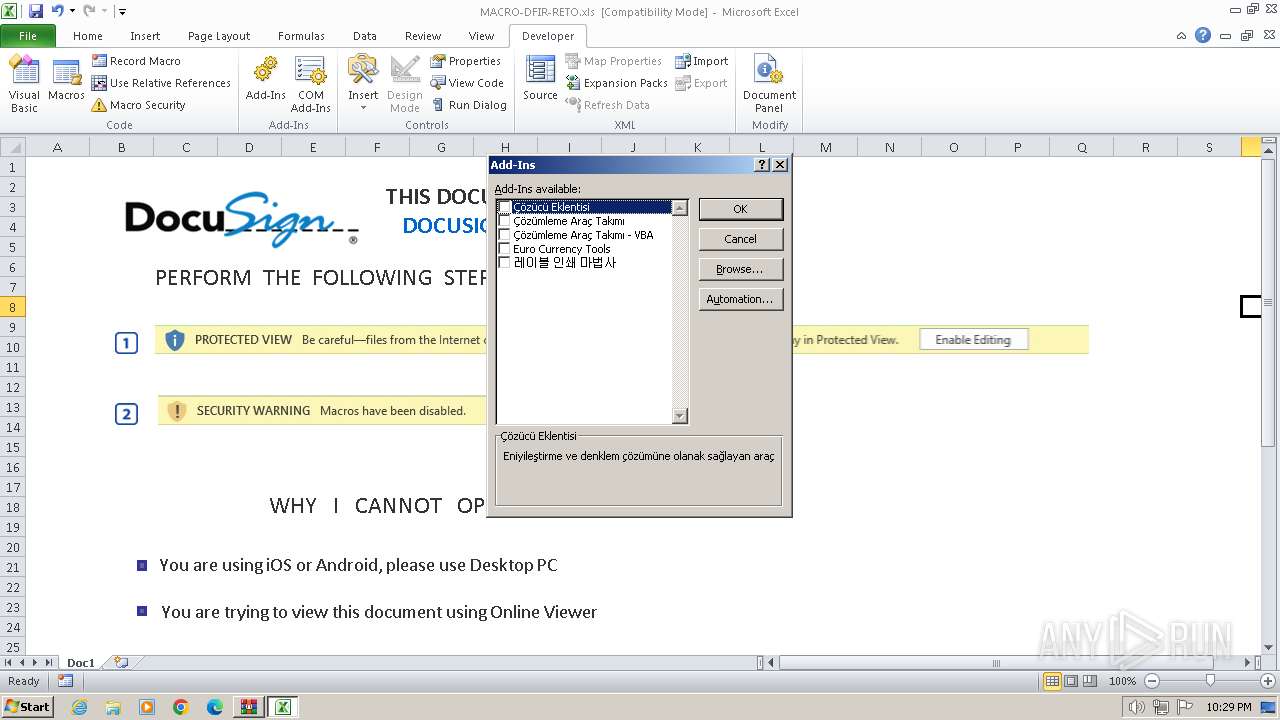Viewport: 1280px width, 720px height.
Task: Click the zoom slider handle
Action: (x=1210, y=681)
